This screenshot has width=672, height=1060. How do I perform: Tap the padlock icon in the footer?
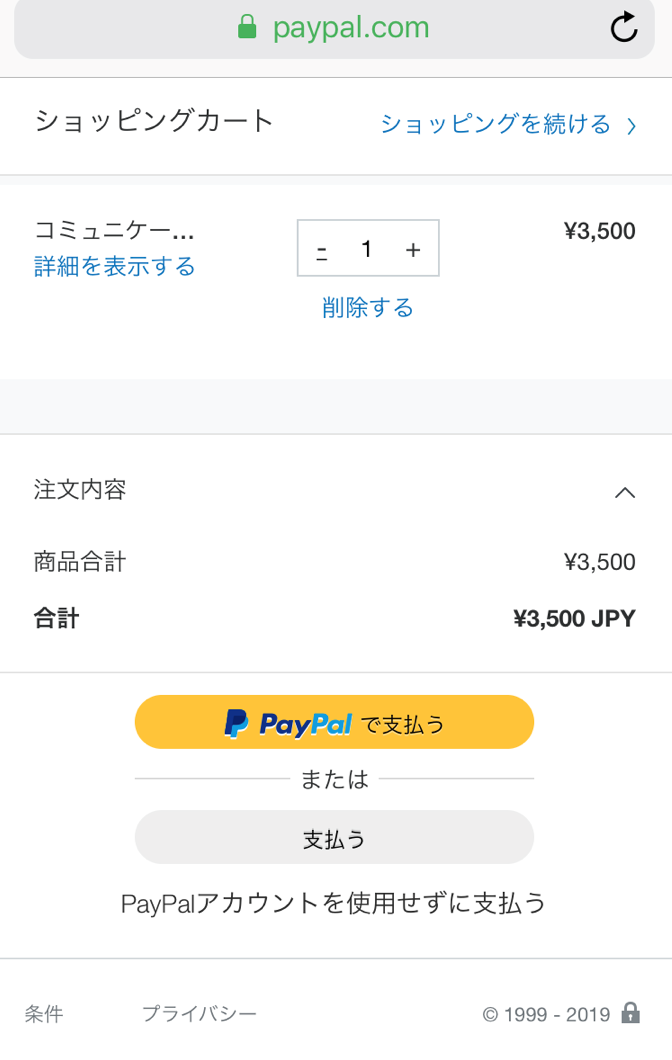coord(631,1013)
